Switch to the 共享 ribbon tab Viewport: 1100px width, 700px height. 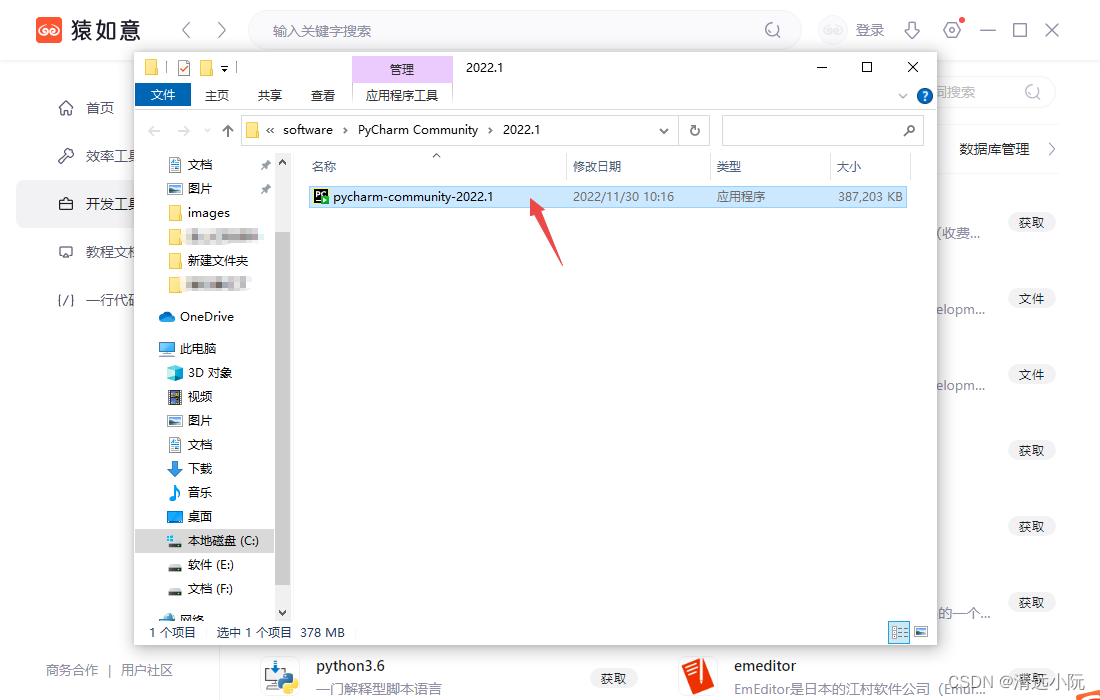(x=269, y=95)
